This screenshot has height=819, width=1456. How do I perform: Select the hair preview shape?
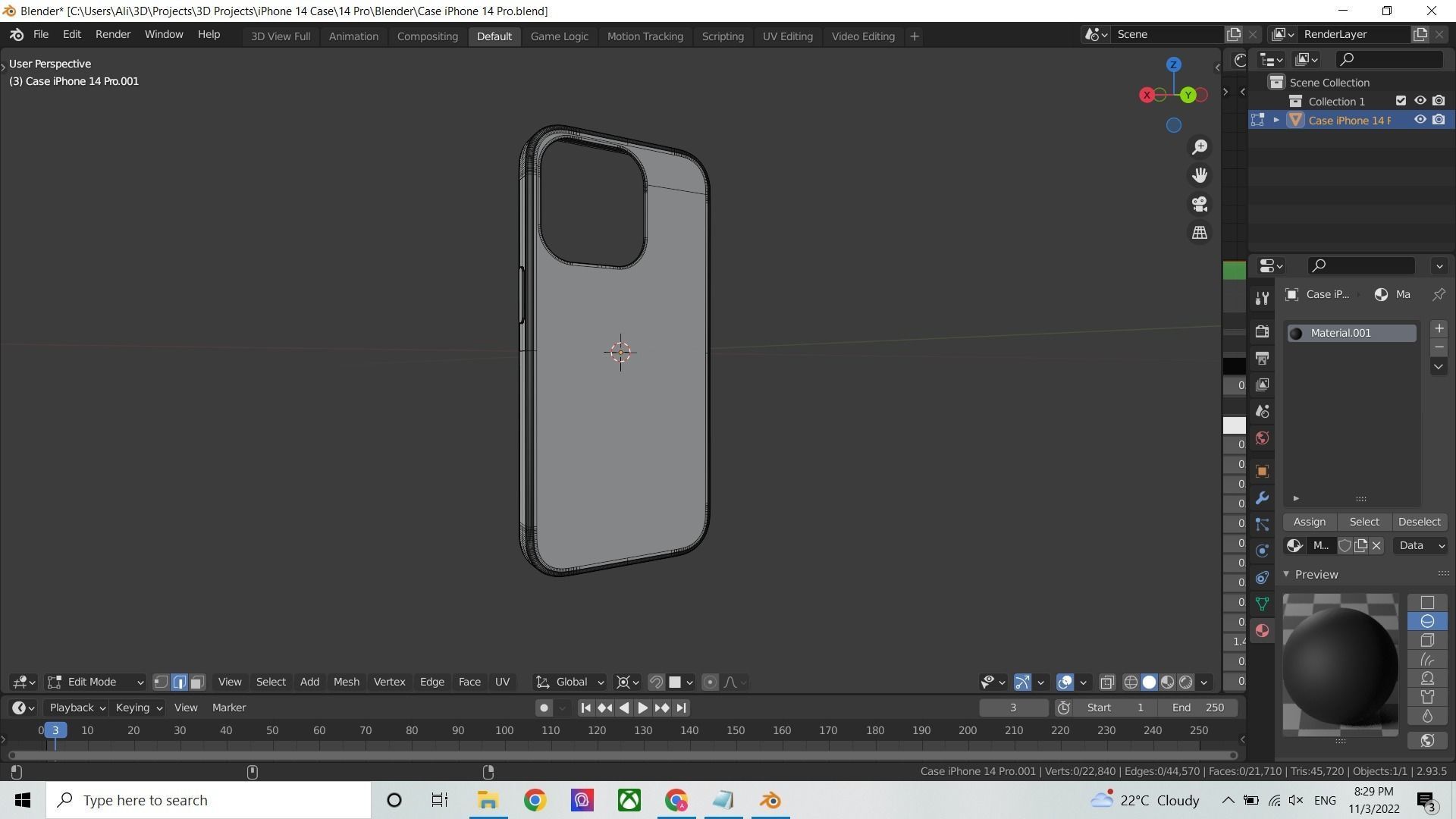1427,660
